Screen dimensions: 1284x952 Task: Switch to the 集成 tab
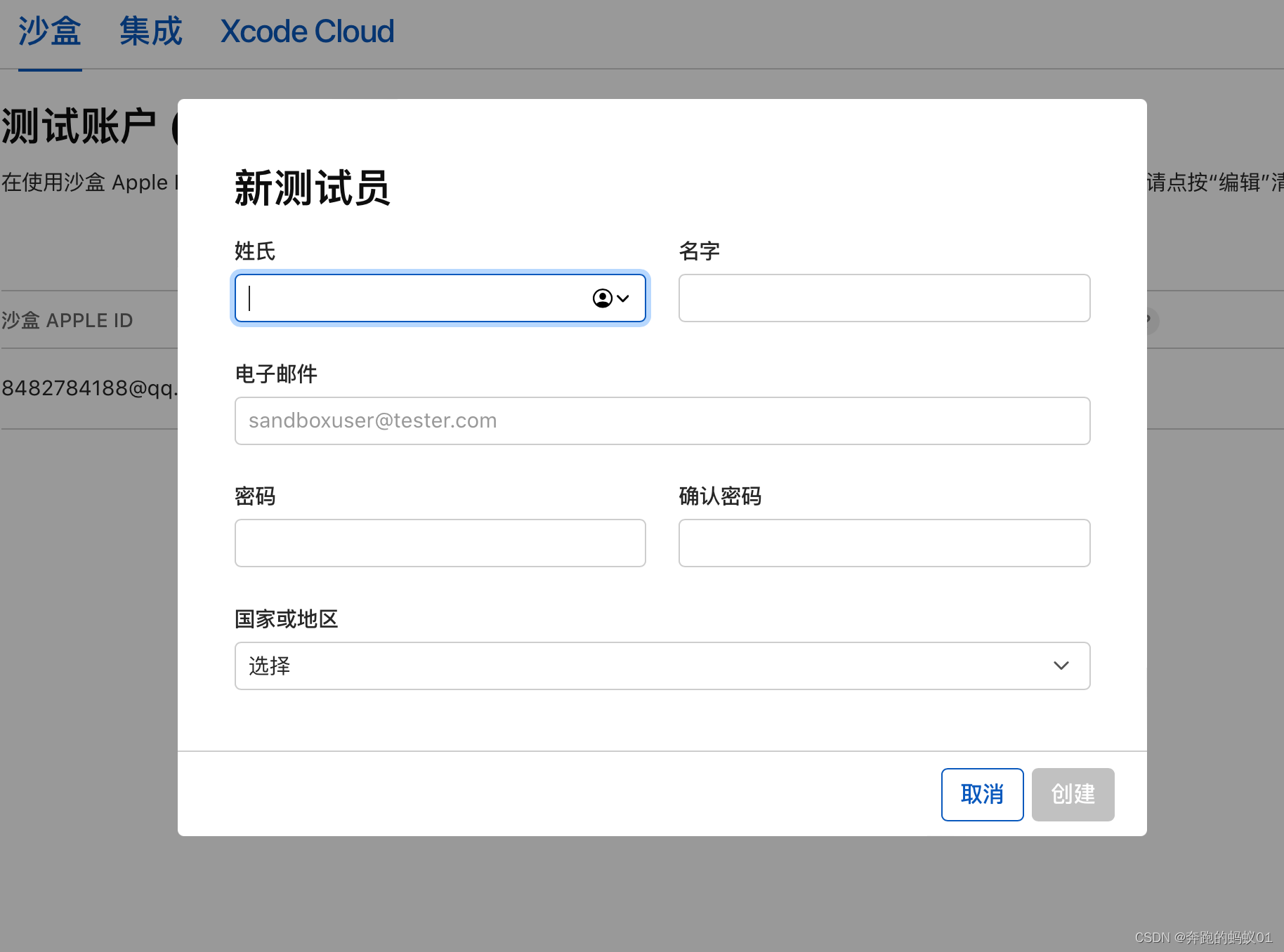150,31
